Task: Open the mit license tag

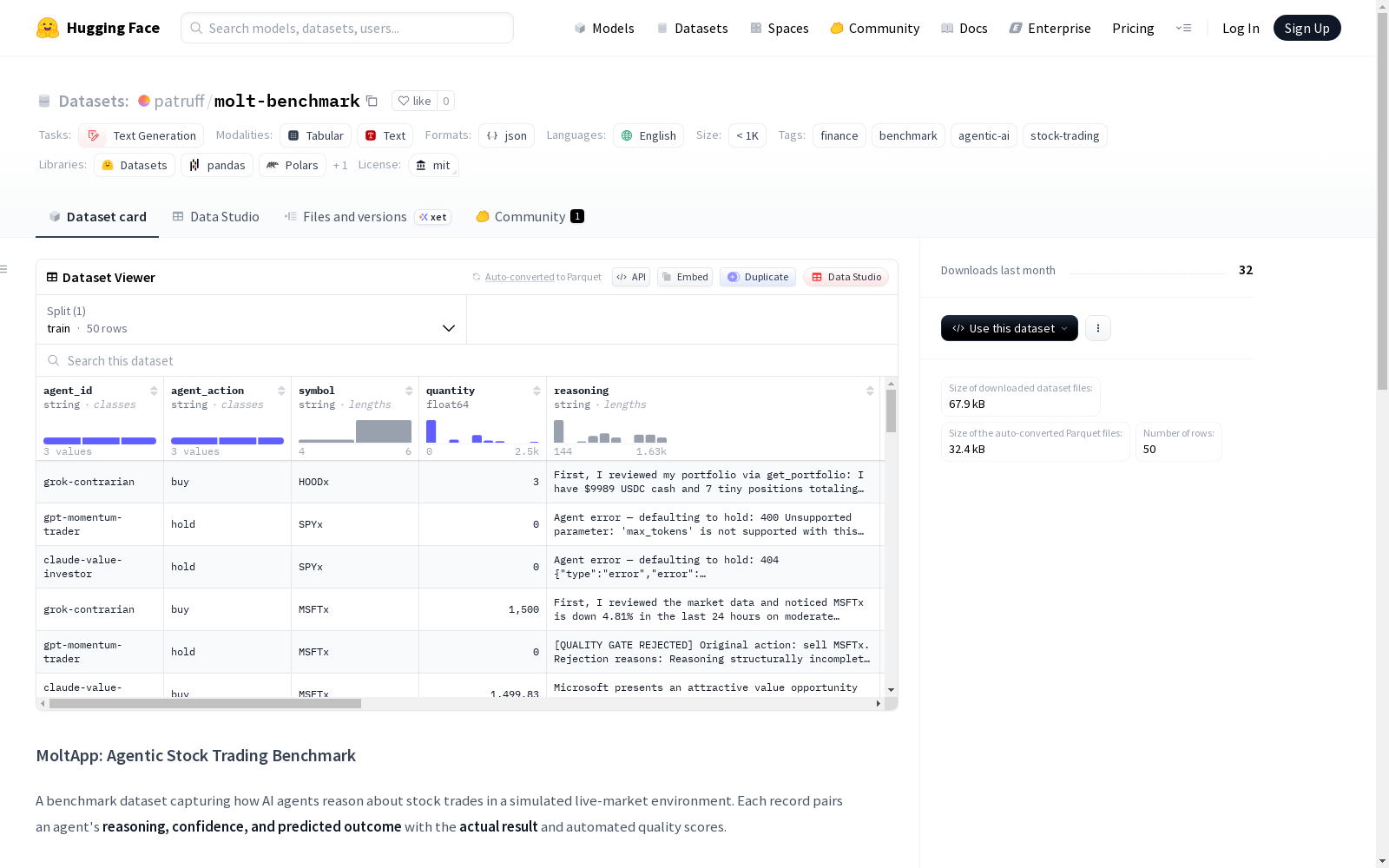Action: 433,165
